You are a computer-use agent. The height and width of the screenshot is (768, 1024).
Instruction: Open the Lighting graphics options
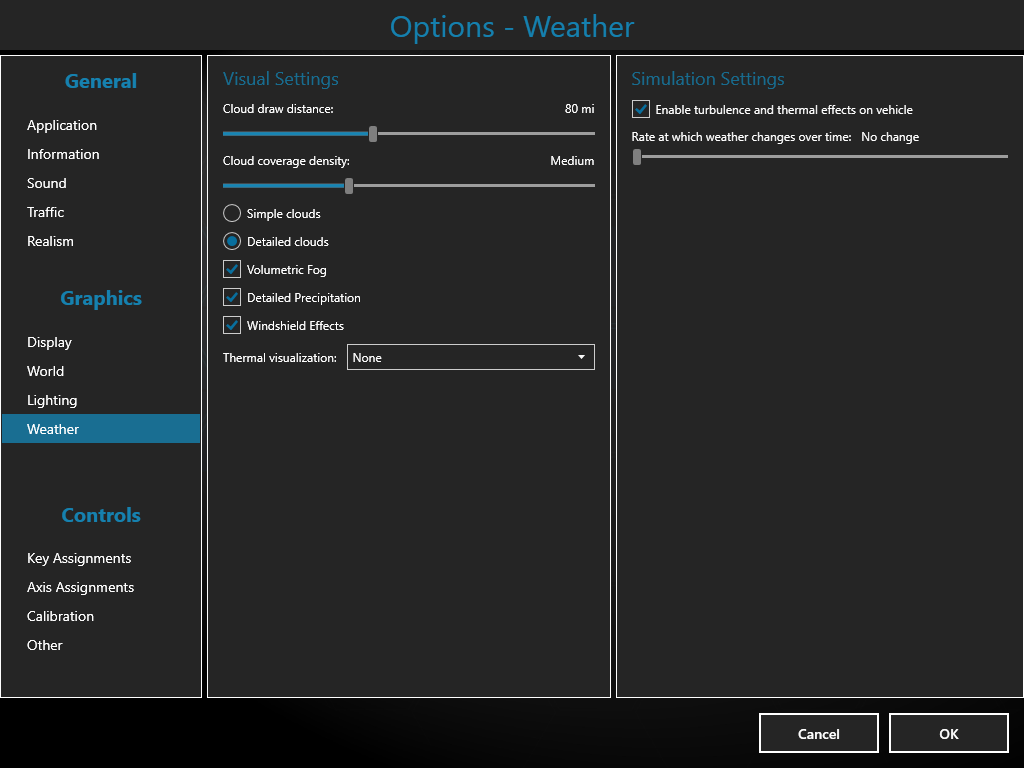pyautogui.click(x=52, y=400)
